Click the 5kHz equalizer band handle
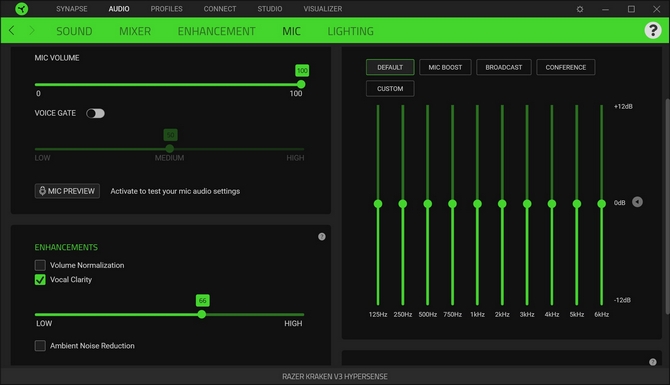This screenshot has height=385, width=670. [x=576, y=204]
